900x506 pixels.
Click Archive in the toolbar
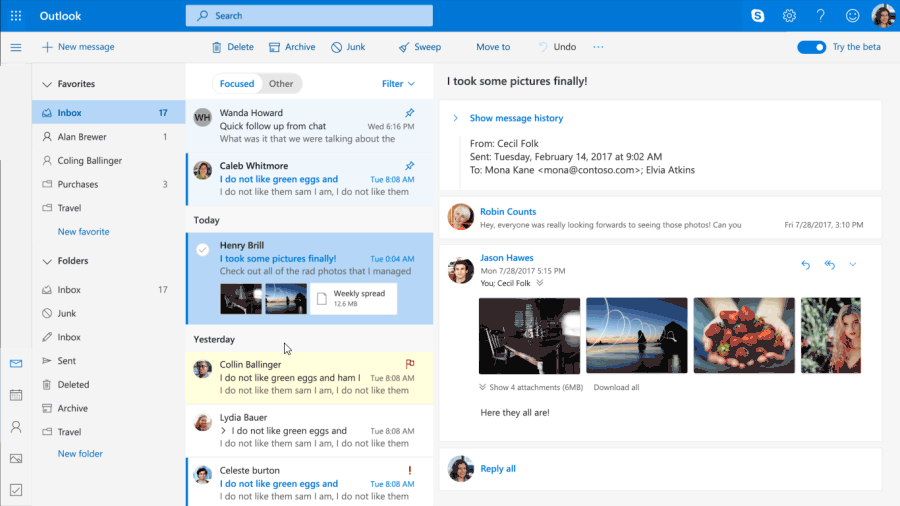tap(292, 47)
